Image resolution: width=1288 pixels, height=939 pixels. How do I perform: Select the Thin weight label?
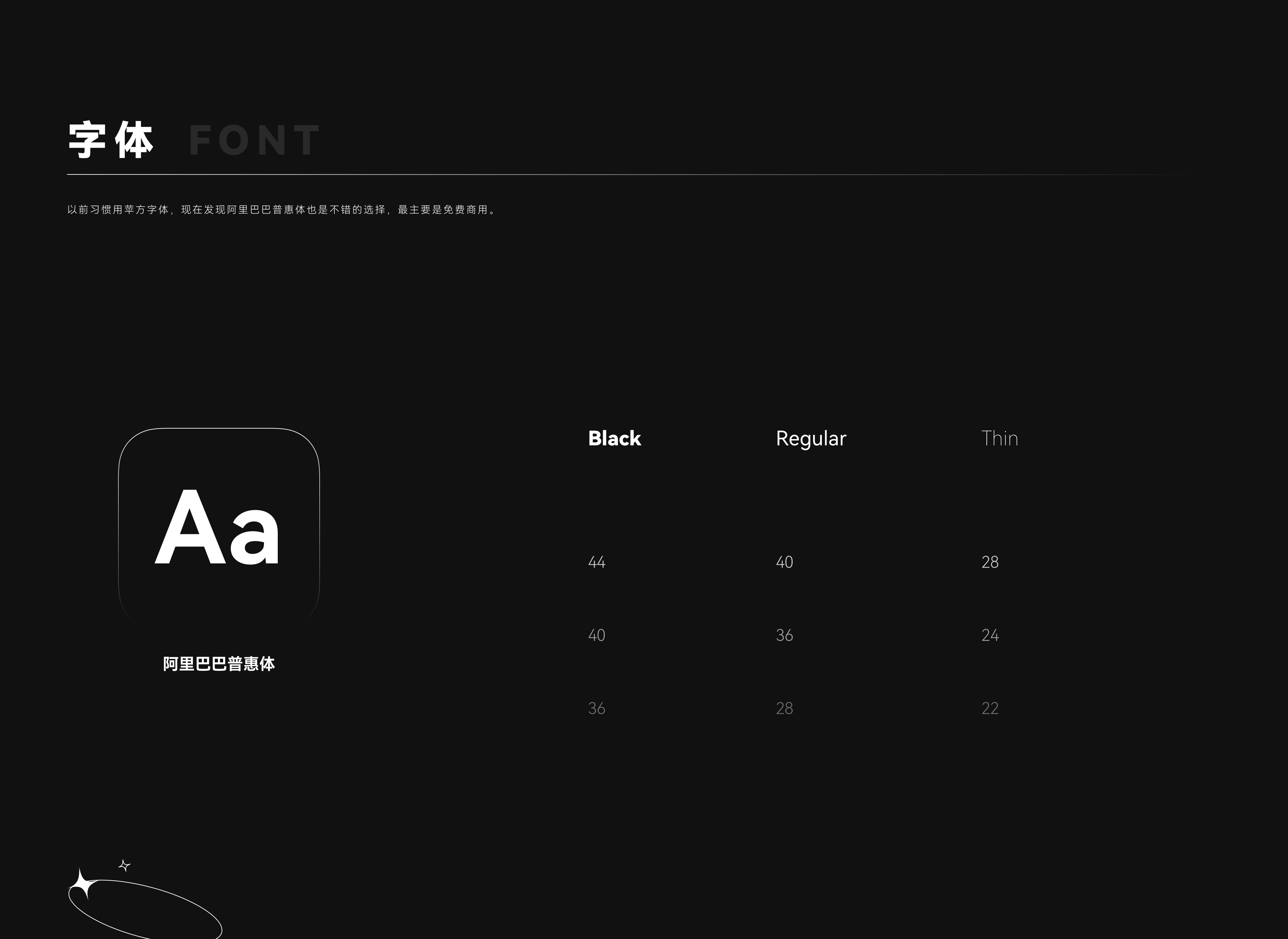pyautogui.click(x=999, y=439)
